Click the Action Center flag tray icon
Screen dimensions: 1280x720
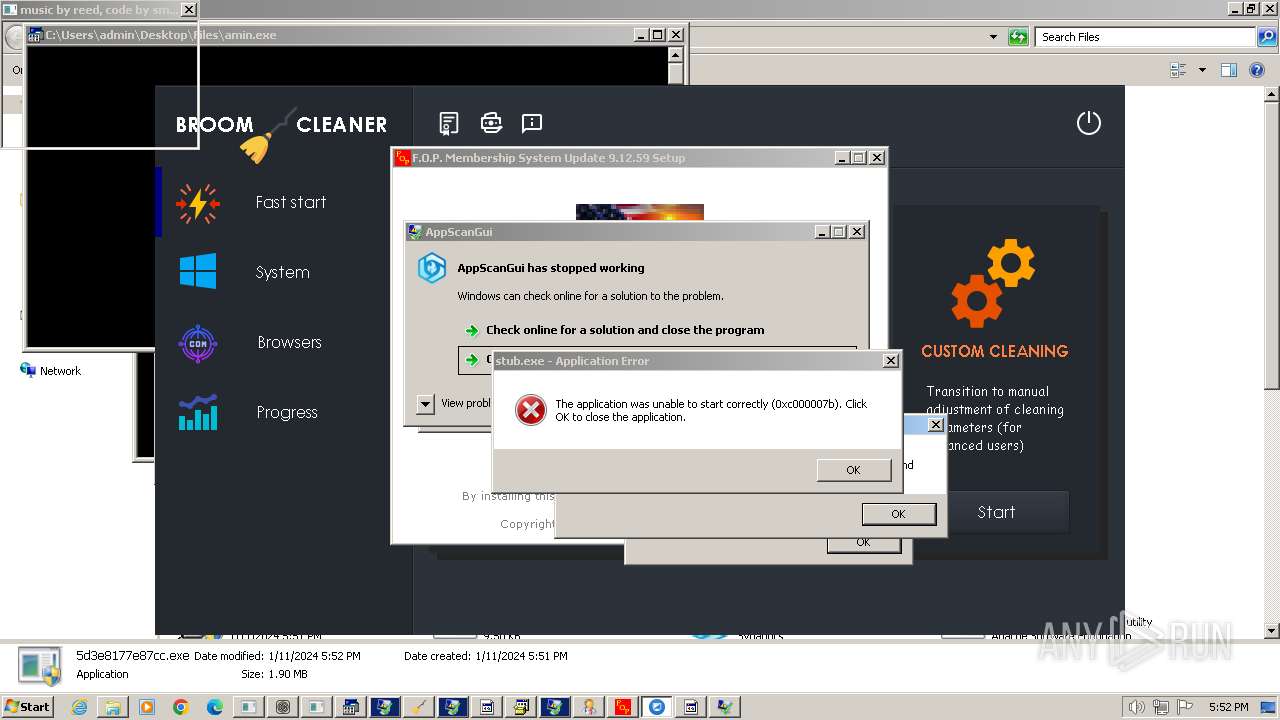click(1184, 707)
